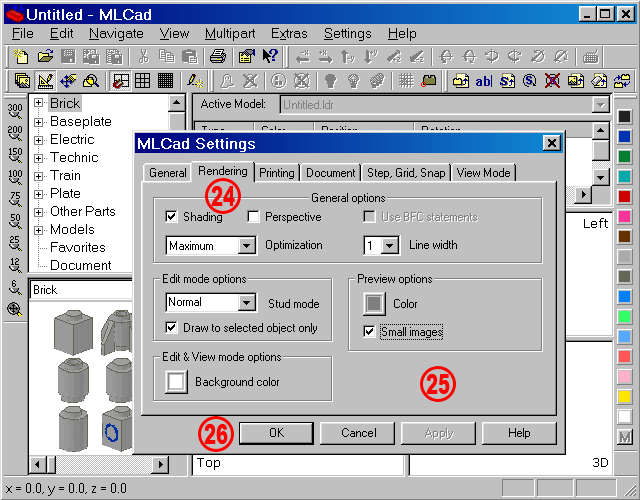Select the 25 percent zoom icon
The width and height of the screenshot is (640, 500).
15,243
